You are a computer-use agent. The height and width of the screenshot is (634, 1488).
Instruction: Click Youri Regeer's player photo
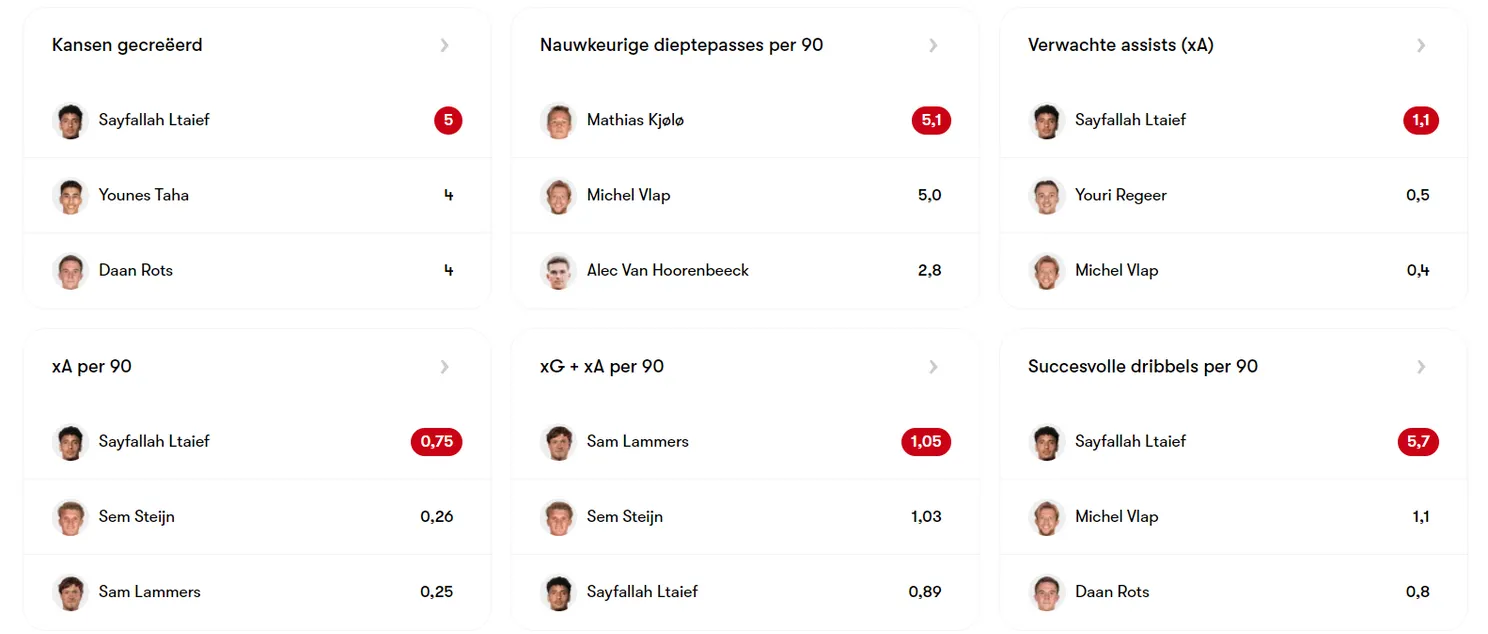point(1046,195)
